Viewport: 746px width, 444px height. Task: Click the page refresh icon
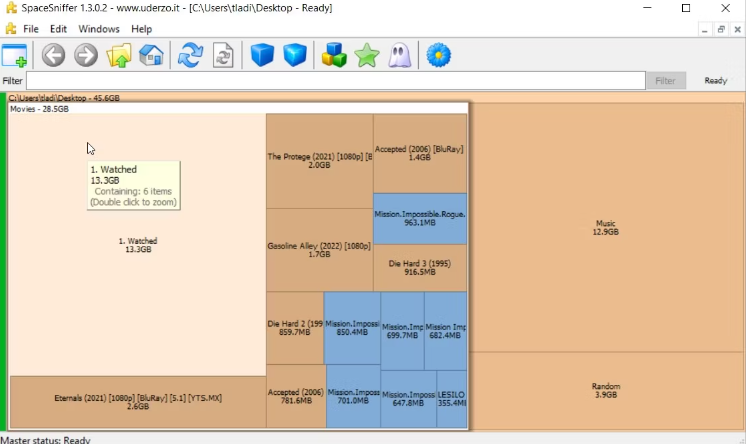(223, 55)
